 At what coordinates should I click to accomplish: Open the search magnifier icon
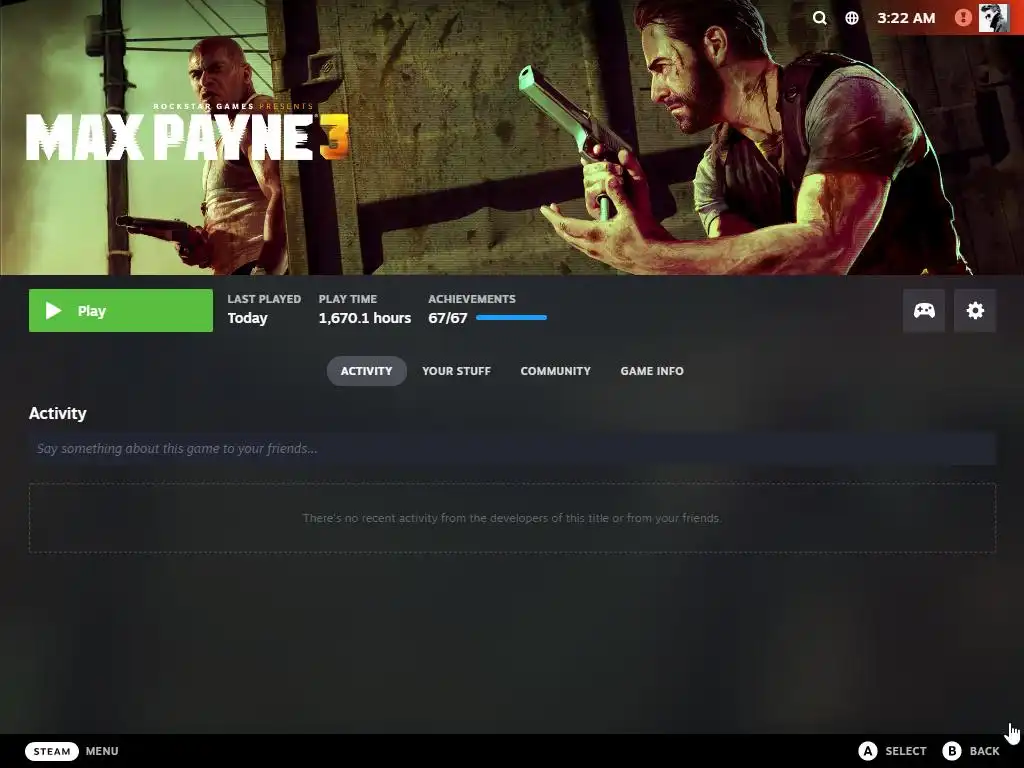point(819,18)
